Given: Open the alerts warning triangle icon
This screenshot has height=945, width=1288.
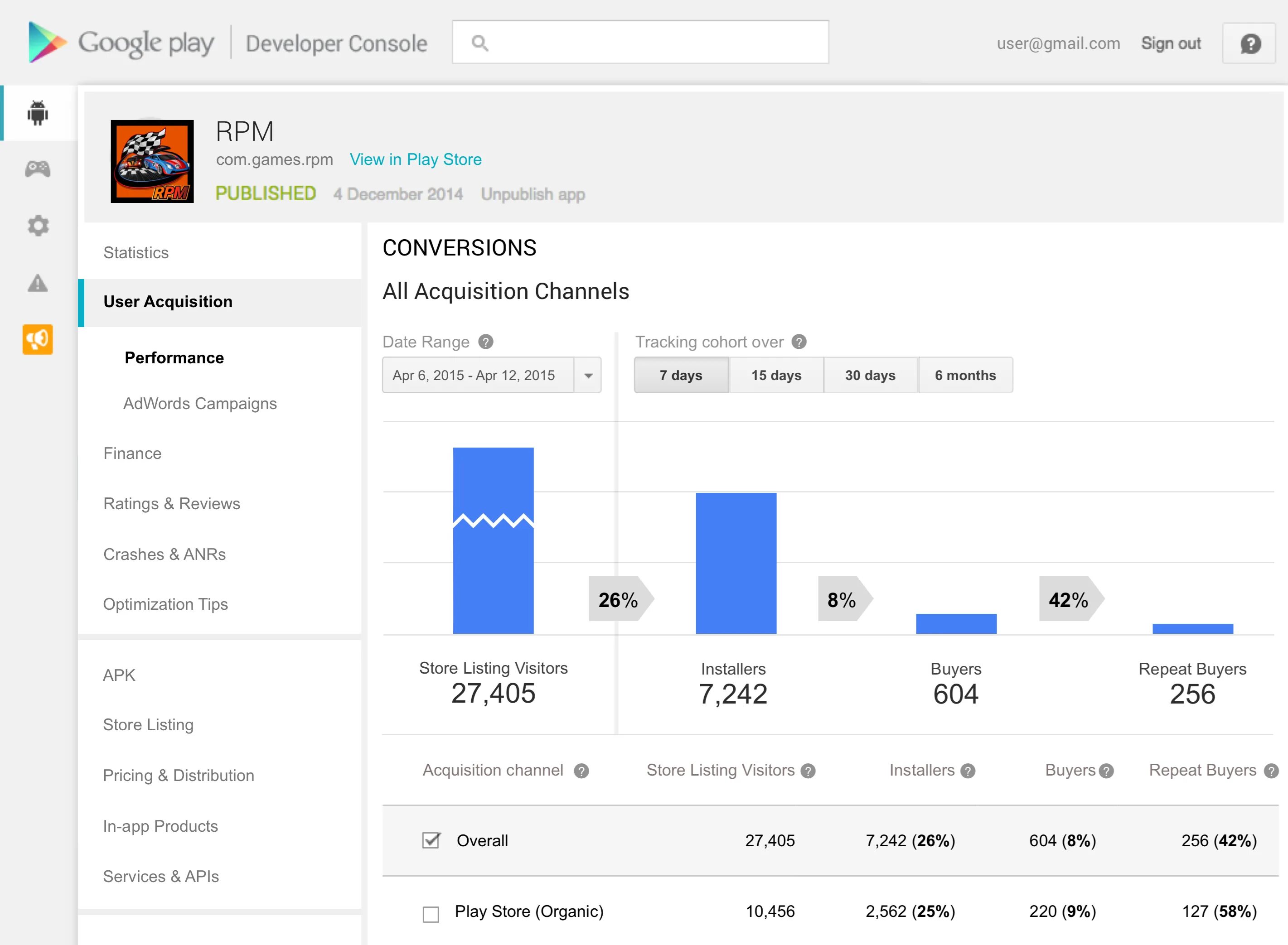Looking at the screenshot, I should coord(38,283).
